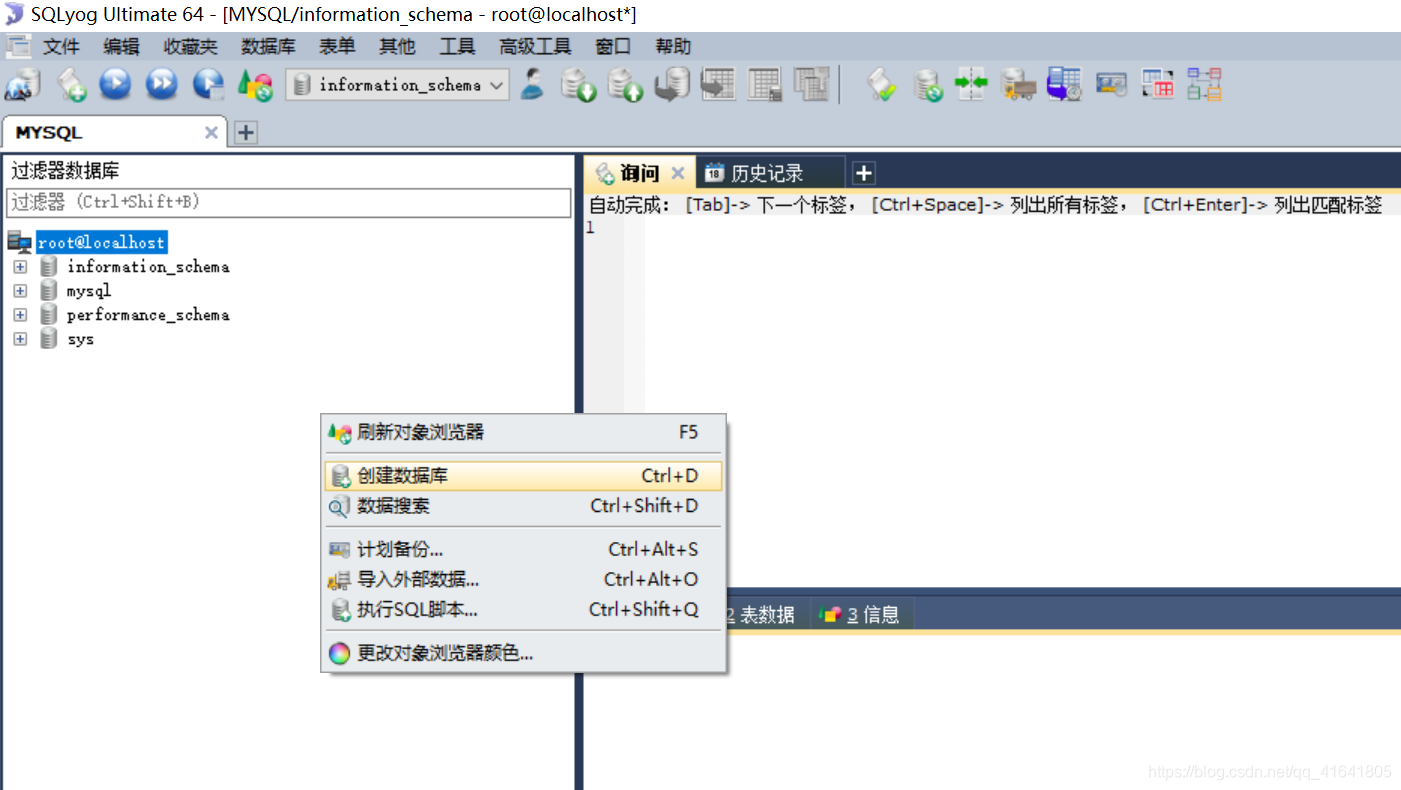Open the database synchronization icon
Image resolution: width=1401 pixels, height=790 pixels.
click(929, 85)
